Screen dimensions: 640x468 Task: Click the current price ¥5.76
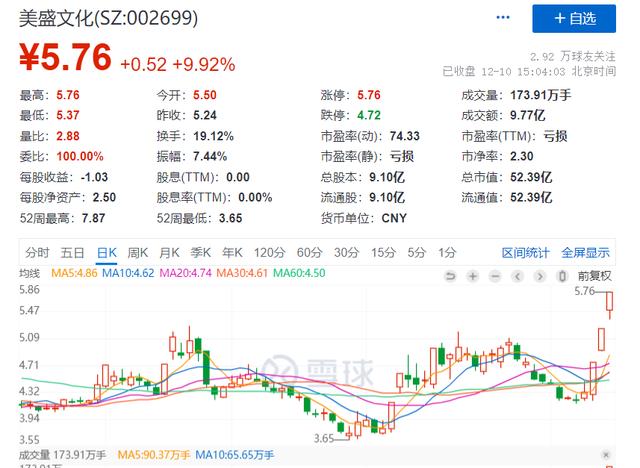pyautogui.click(x=65, y=57)
